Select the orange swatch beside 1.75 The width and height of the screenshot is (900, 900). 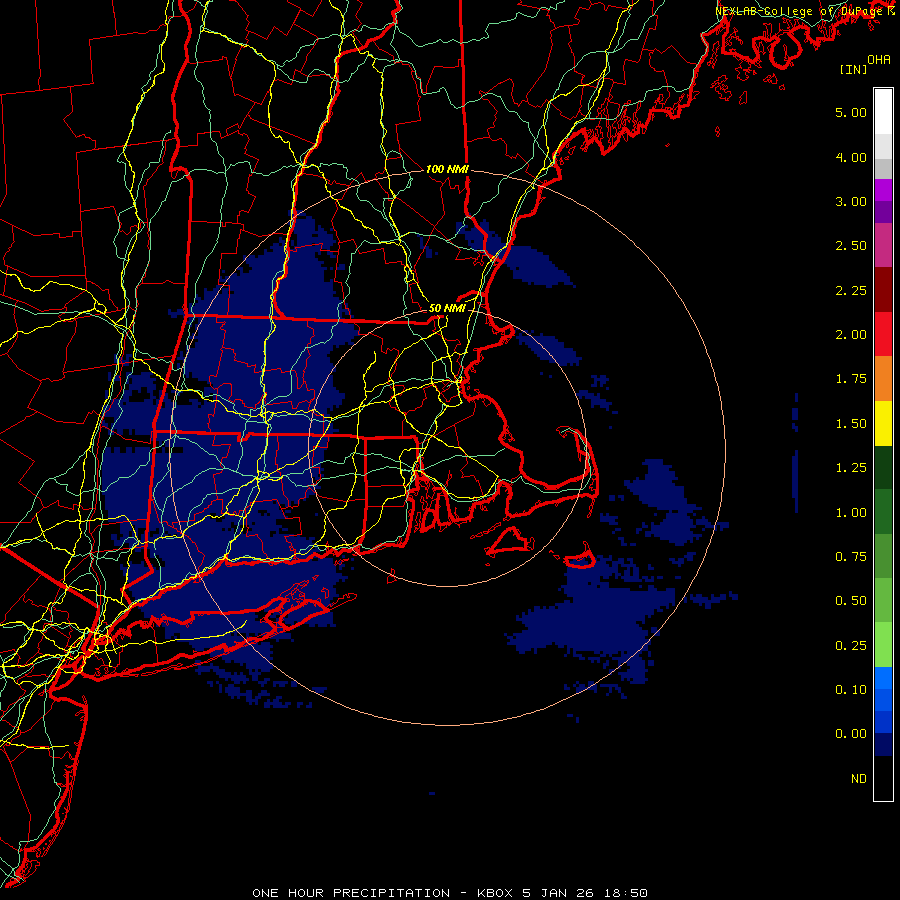click(883, 378)
